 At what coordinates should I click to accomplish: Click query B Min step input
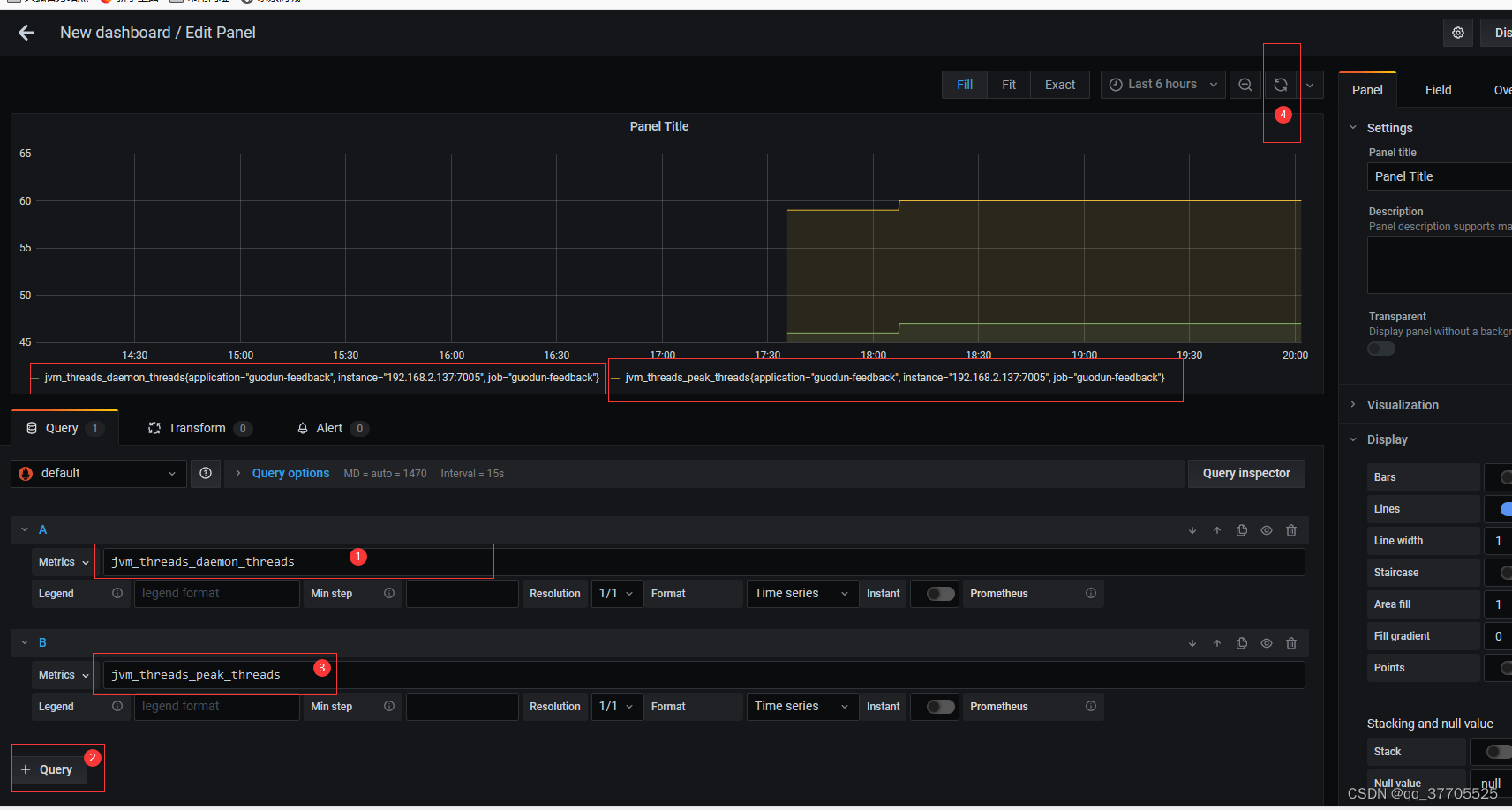[462, 707]
